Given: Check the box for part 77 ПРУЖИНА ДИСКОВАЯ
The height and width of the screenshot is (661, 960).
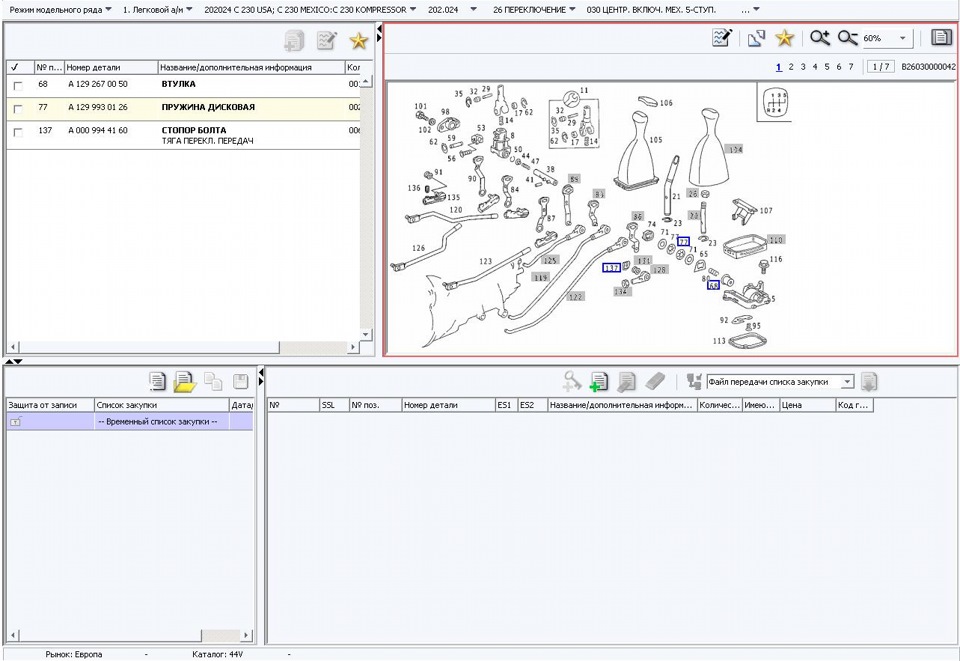Looking at the screenshot, I should [x=18, y=109].
